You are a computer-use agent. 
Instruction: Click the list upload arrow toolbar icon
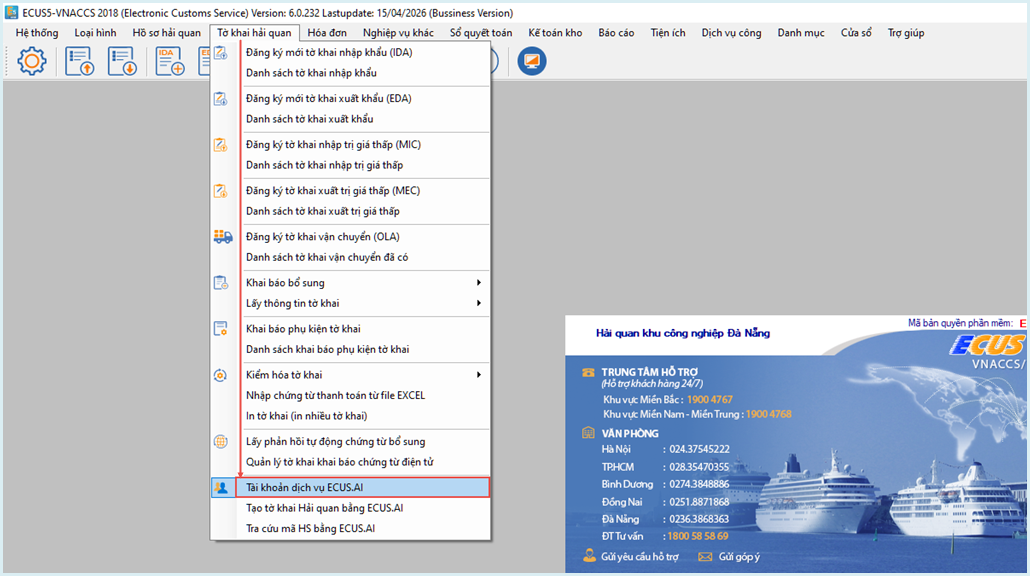[79, 61]
